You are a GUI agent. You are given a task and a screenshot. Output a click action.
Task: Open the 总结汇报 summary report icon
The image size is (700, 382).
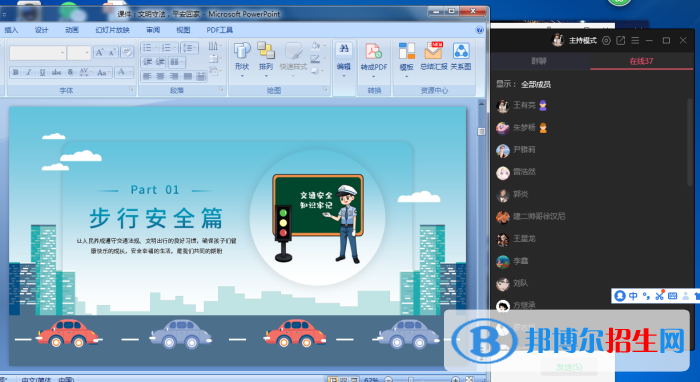(x=433, y=57)
